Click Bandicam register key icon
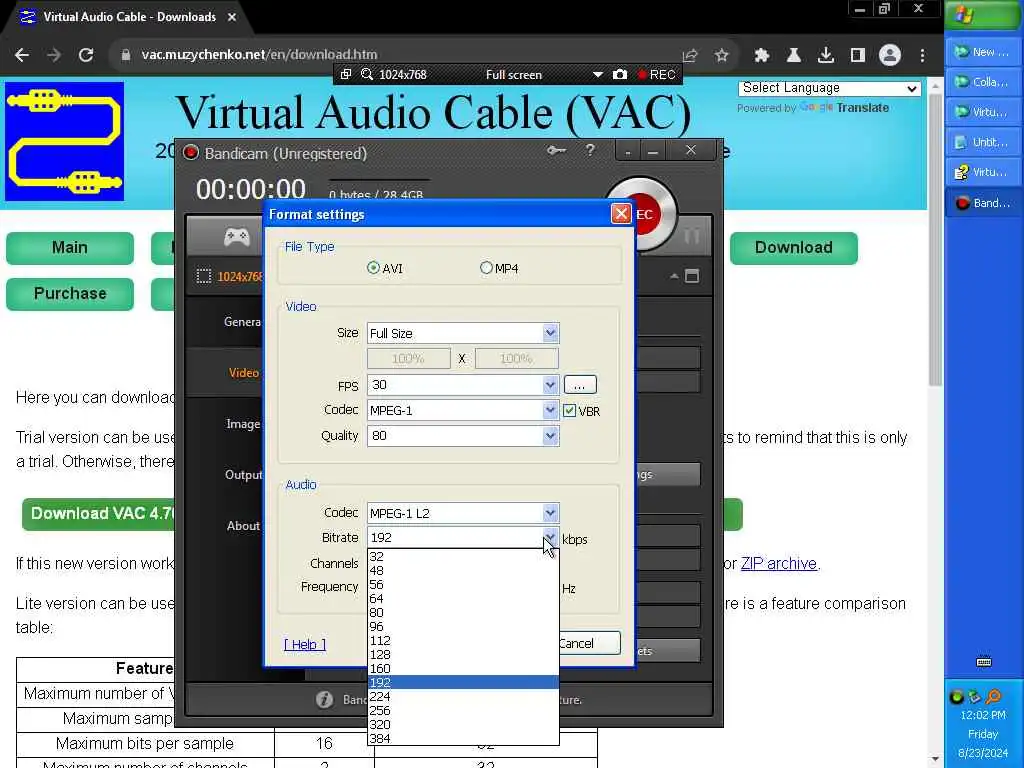The width and height of the screenshot is (1024, 768). click(556, 151)
